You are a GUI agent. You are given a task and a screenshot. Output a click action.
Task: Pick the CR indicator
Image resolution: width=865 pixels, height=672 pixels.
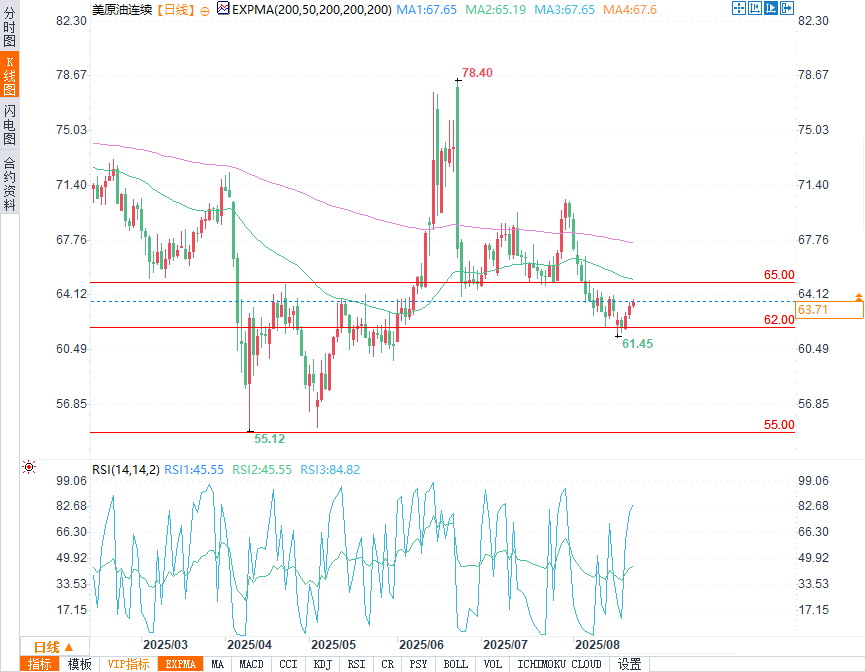pyautogui.click(x=388, y=664)
